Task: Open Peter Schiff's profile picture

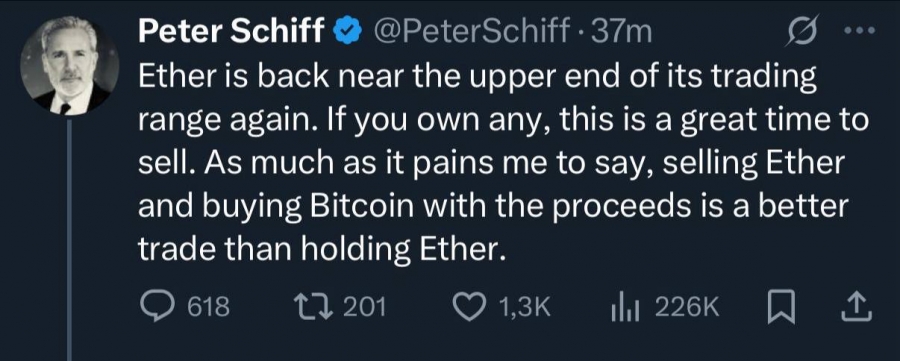Action: click(x=69, y=65)
